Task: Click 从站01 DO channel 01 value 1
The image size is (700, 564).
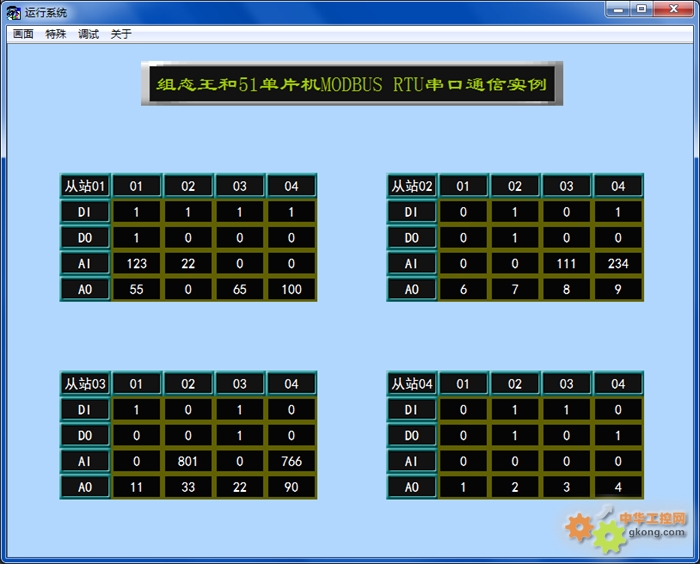Action: pyautogui.click(x=137, y=238)
